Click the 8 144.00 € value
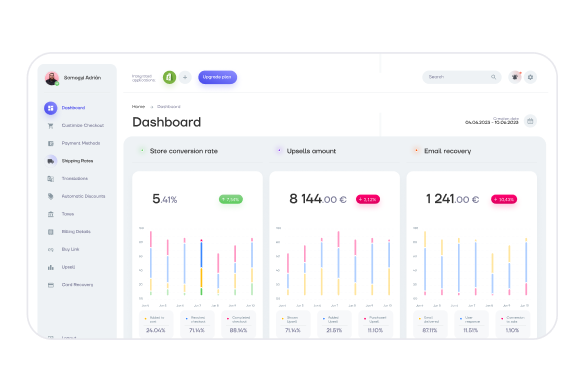 point(318,199)
